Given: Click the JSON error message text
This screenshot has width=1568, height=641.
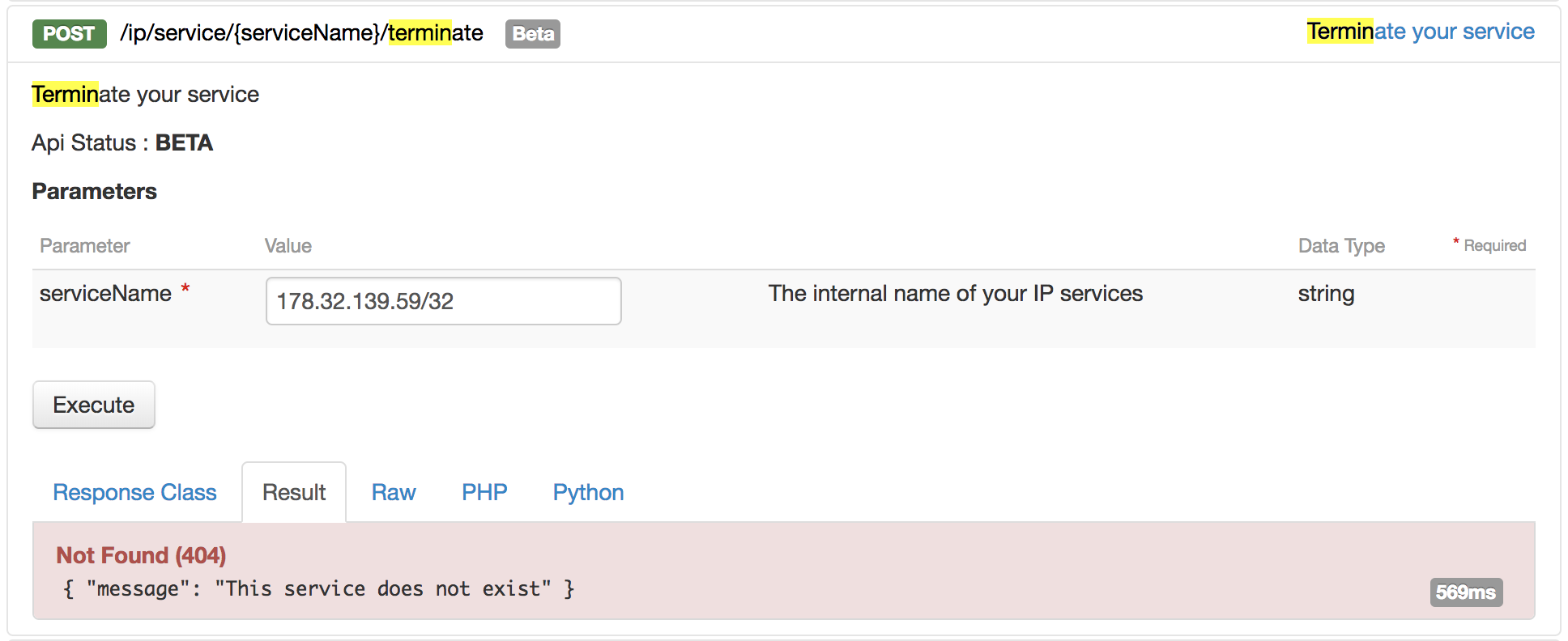Looking at the screenshot, I should [x=318, y=588].
